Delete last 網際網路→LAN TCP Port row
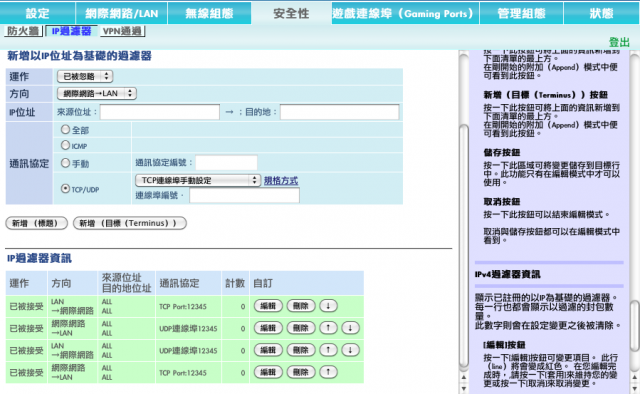Viewport: 640px width, 394px height. [301, 372]
